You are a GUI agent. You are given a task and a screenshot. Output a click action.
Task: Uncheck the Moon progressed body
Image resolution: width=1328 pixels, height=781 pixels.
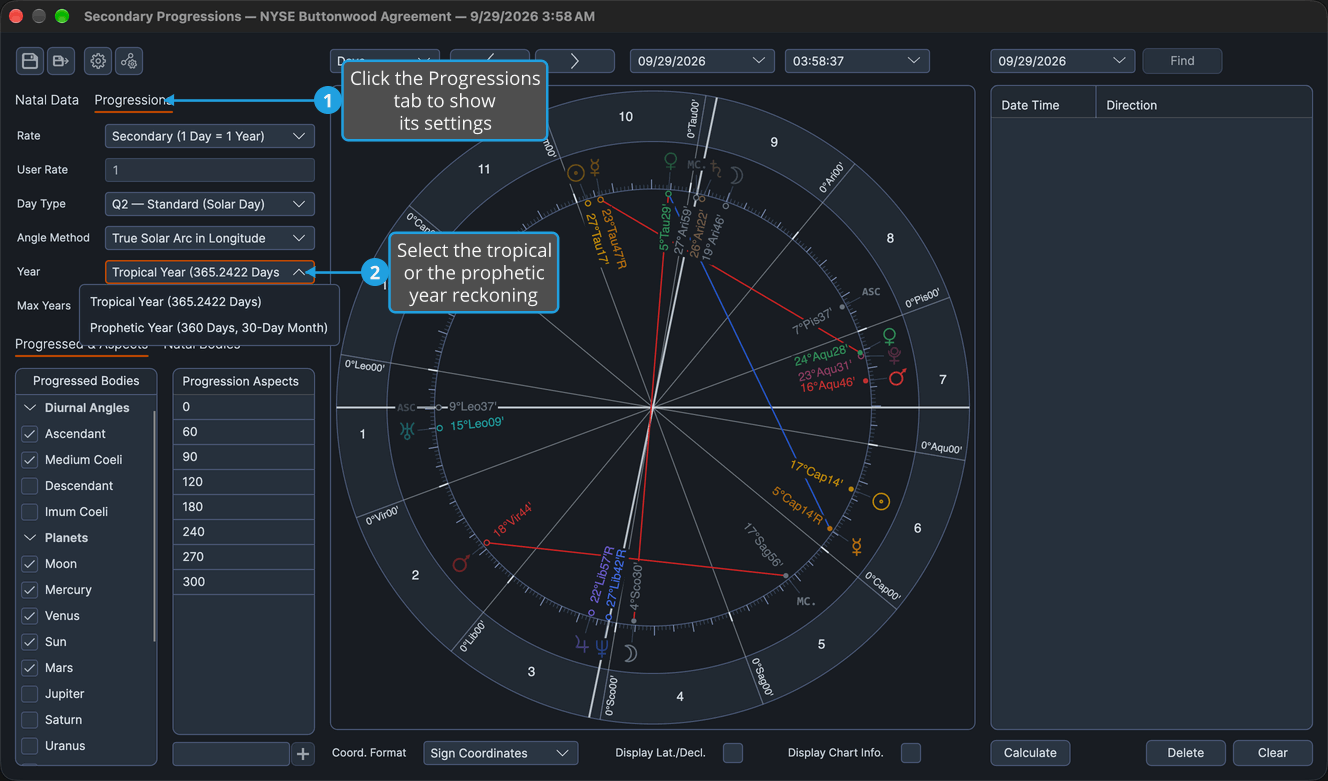click(30, 564)
